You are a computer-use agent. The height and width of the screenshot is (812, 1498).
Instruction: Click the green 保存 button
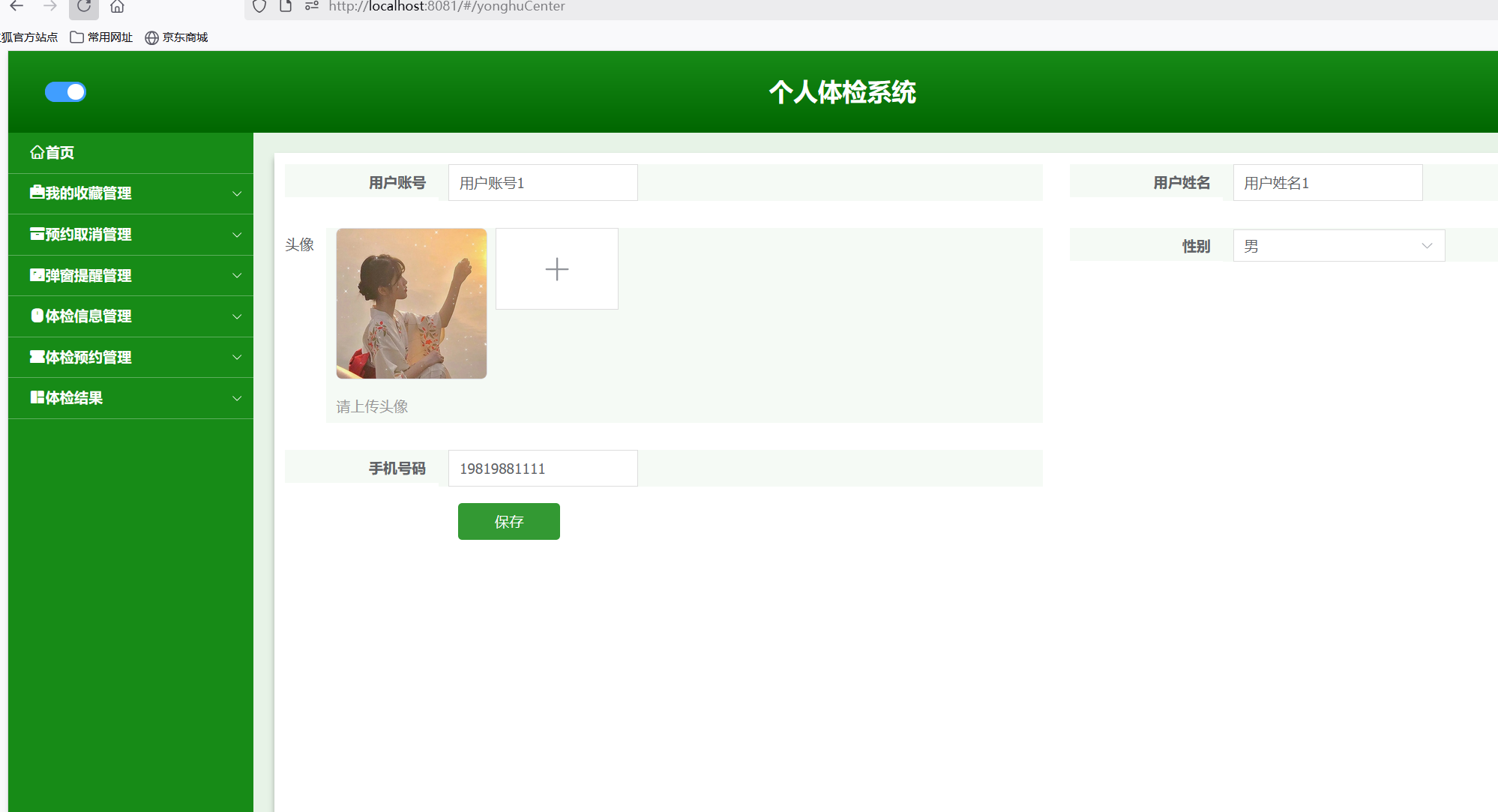point(508,521)
